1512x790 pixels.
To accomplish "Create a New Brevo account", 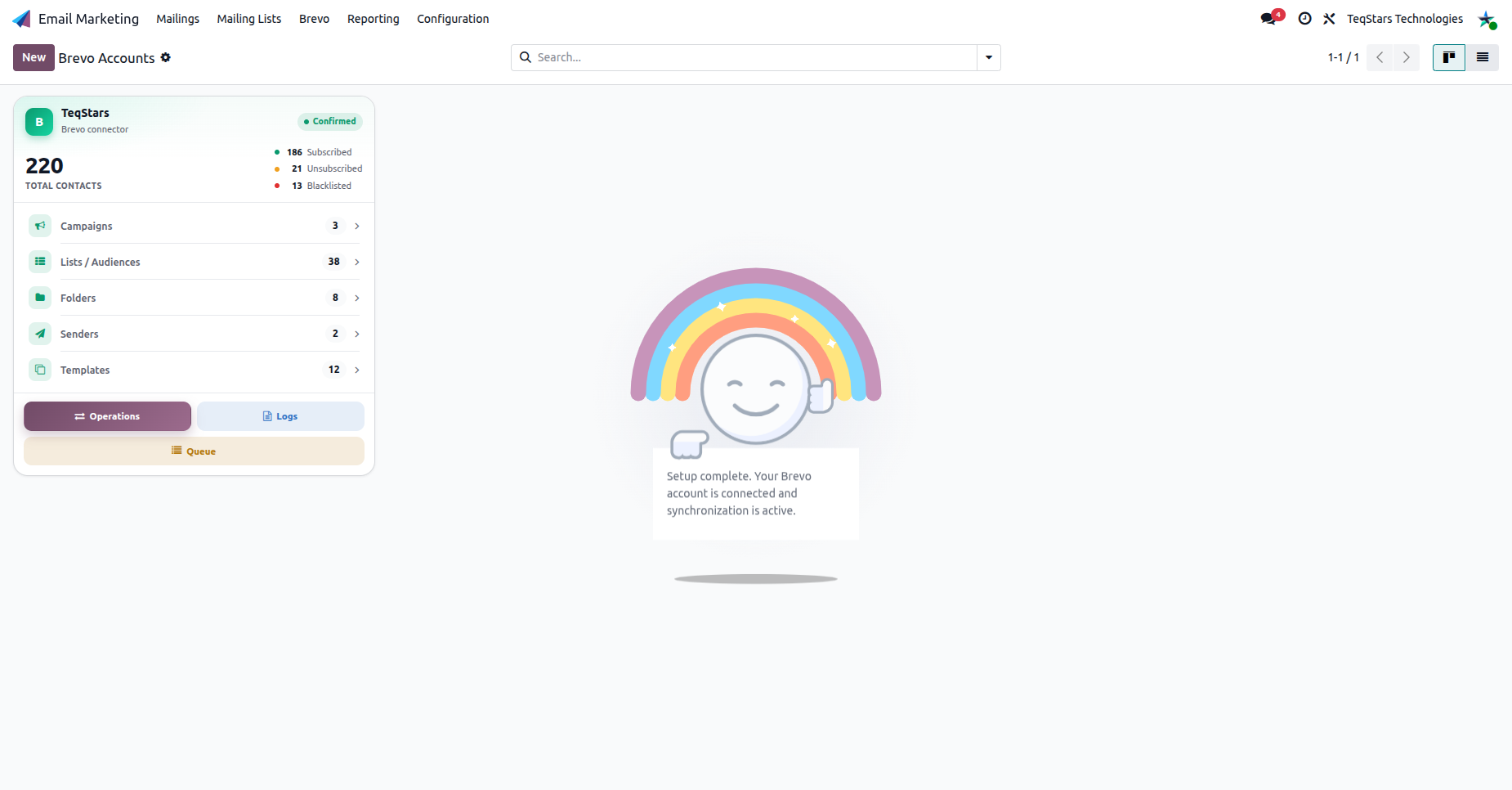I will click(x=34, y=57).
